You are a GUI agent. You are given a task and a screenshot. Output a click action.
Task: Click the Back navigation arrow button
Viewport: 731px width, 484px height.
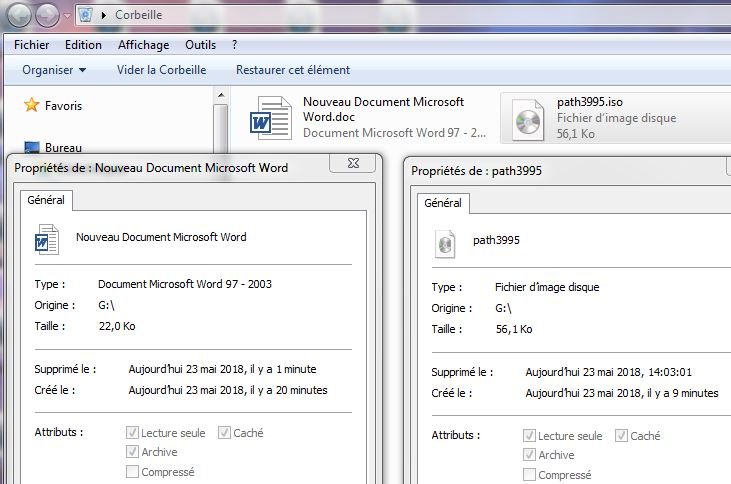[x=19, y=15]
